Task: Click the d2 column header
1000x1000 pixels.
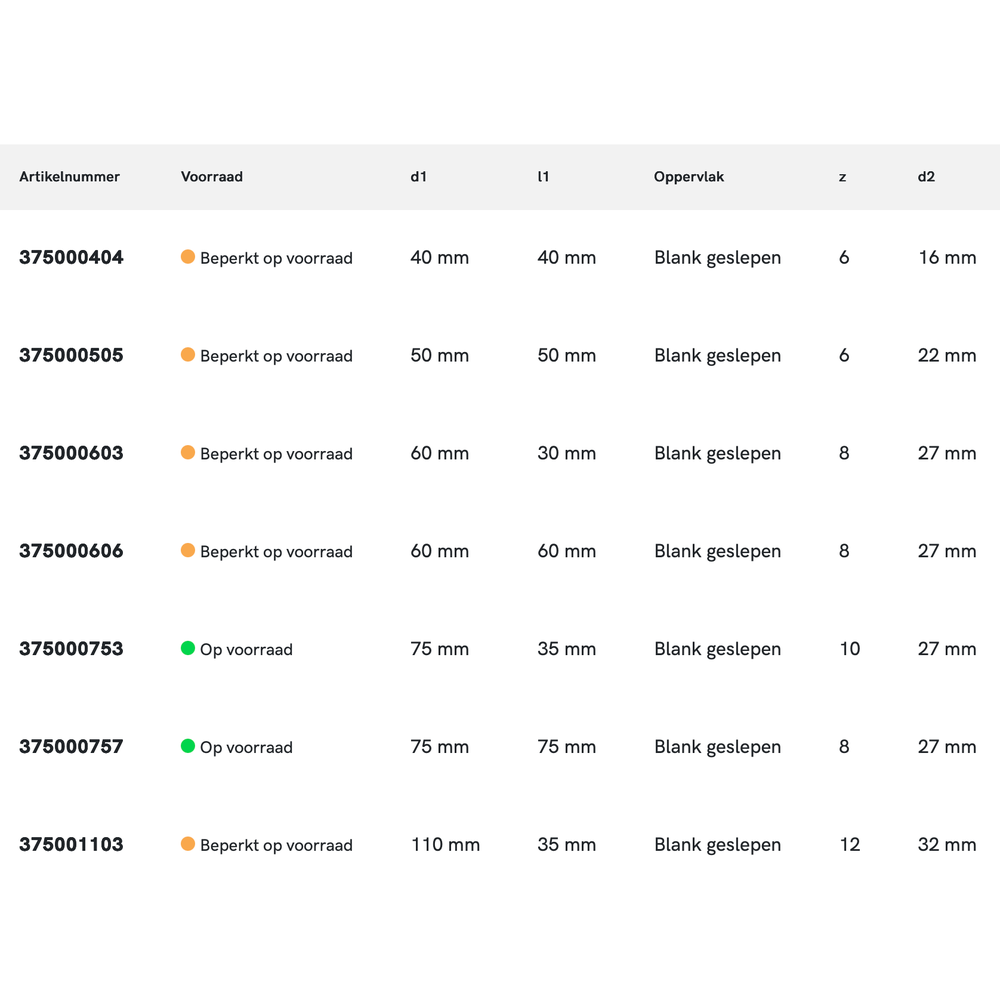Action: pos(926,177)
